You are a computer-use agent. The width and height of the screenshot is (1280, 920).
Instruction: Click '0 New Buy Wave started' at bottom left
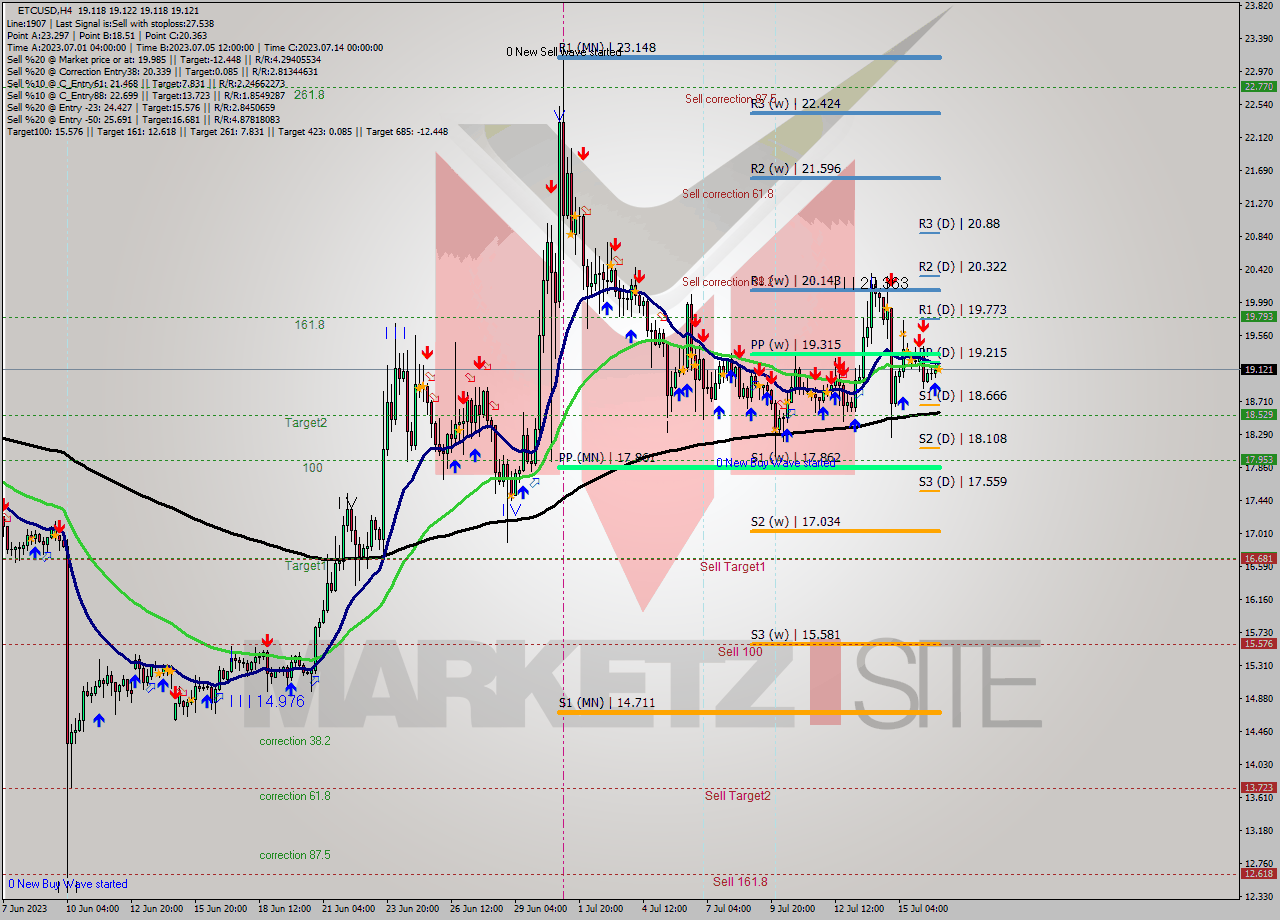(68, 884)
